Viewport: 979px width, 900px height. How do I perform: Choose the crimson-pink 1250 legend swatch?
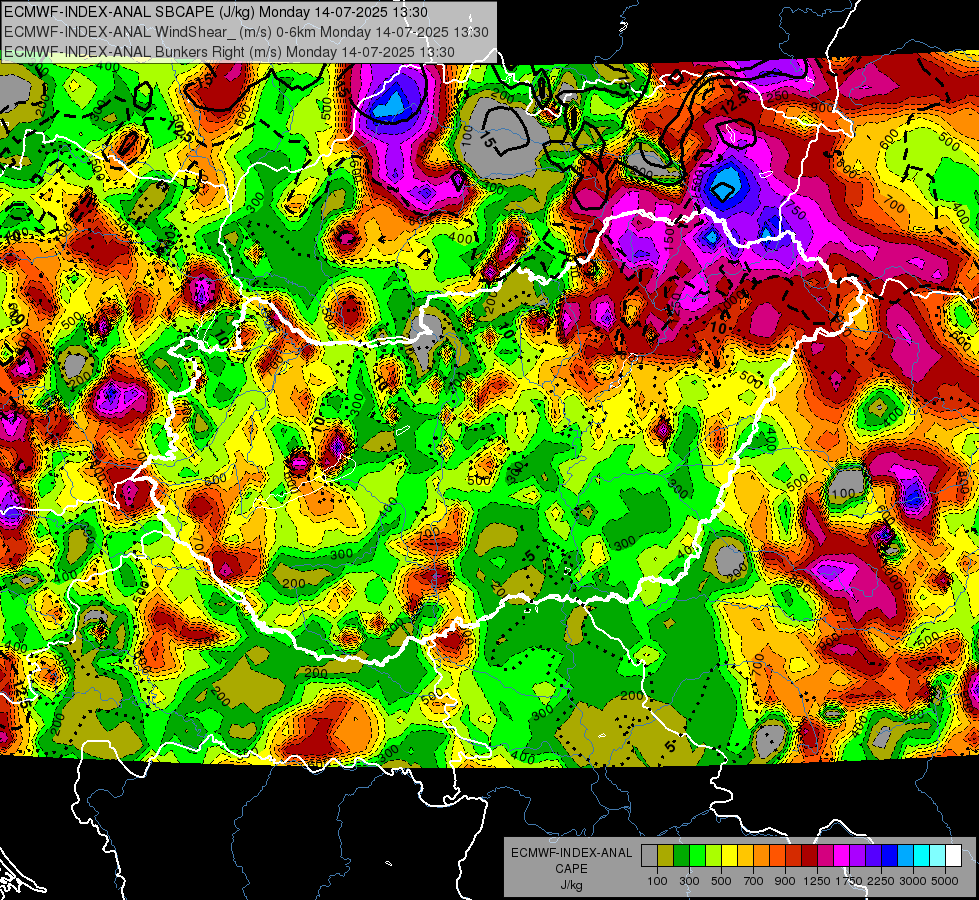pyautogui.click(x=825, y=856)
